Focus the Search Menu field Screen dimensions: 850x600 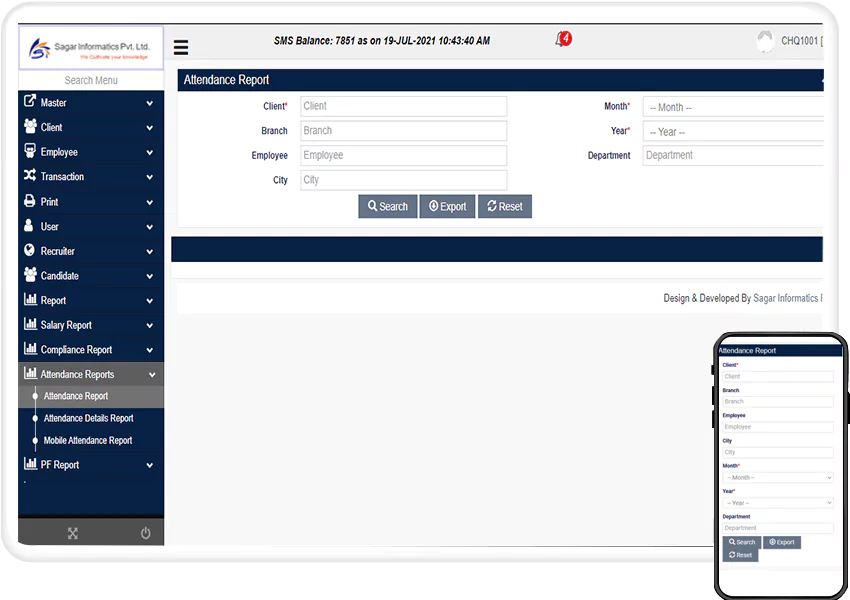[x=91, y=80]
